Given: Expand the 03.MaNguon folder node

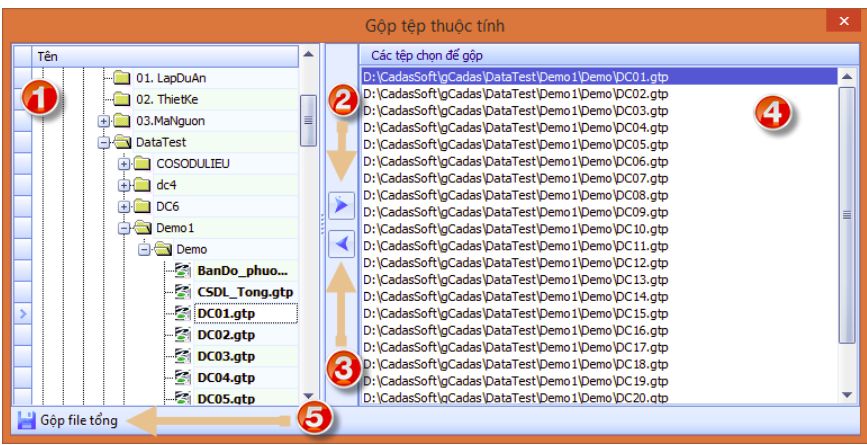Looking at the screenshot, I should point(103,121).
